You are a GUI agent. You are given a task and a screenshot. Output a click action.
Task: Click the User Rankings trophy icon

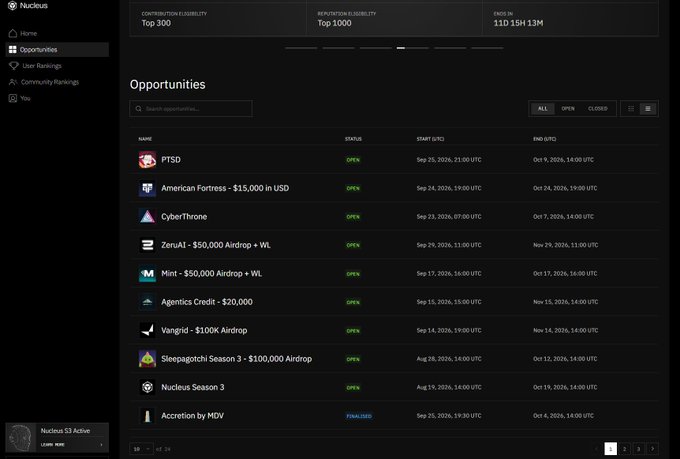click(13, 66)
